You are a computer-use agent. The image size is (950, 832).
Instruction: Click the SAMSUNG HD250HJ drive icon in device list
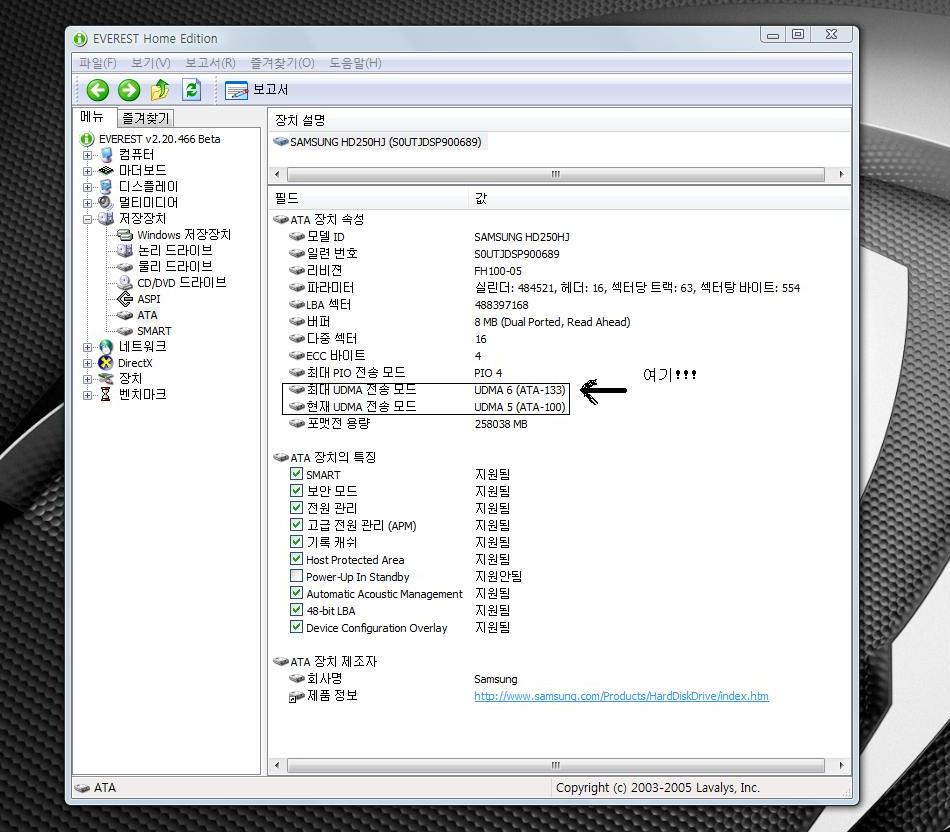(x=281, y=142)
